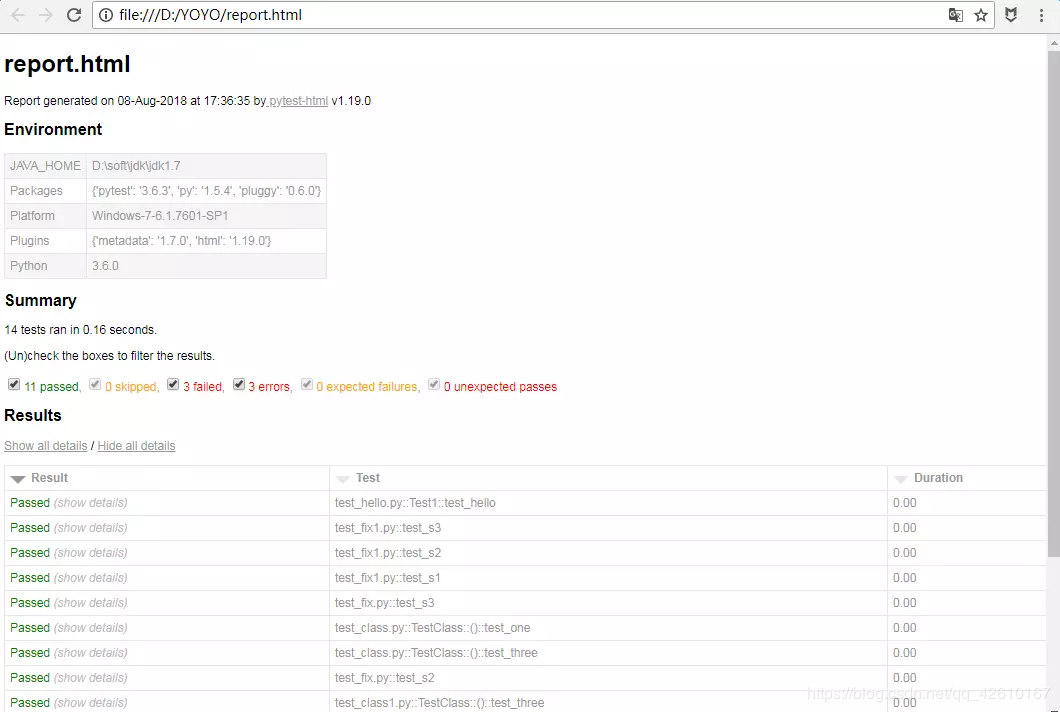Show details for test_class.py test_three row

[91, 653]
